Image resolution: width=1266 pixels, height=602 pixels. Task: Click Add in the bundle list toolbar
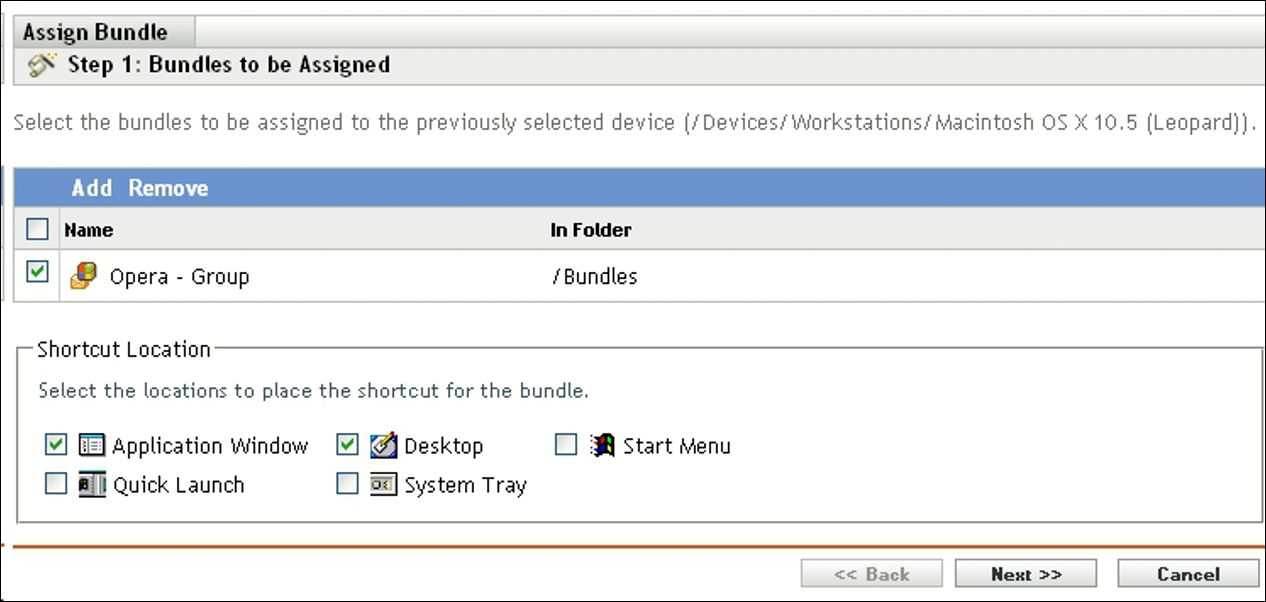tap(92, 188)
